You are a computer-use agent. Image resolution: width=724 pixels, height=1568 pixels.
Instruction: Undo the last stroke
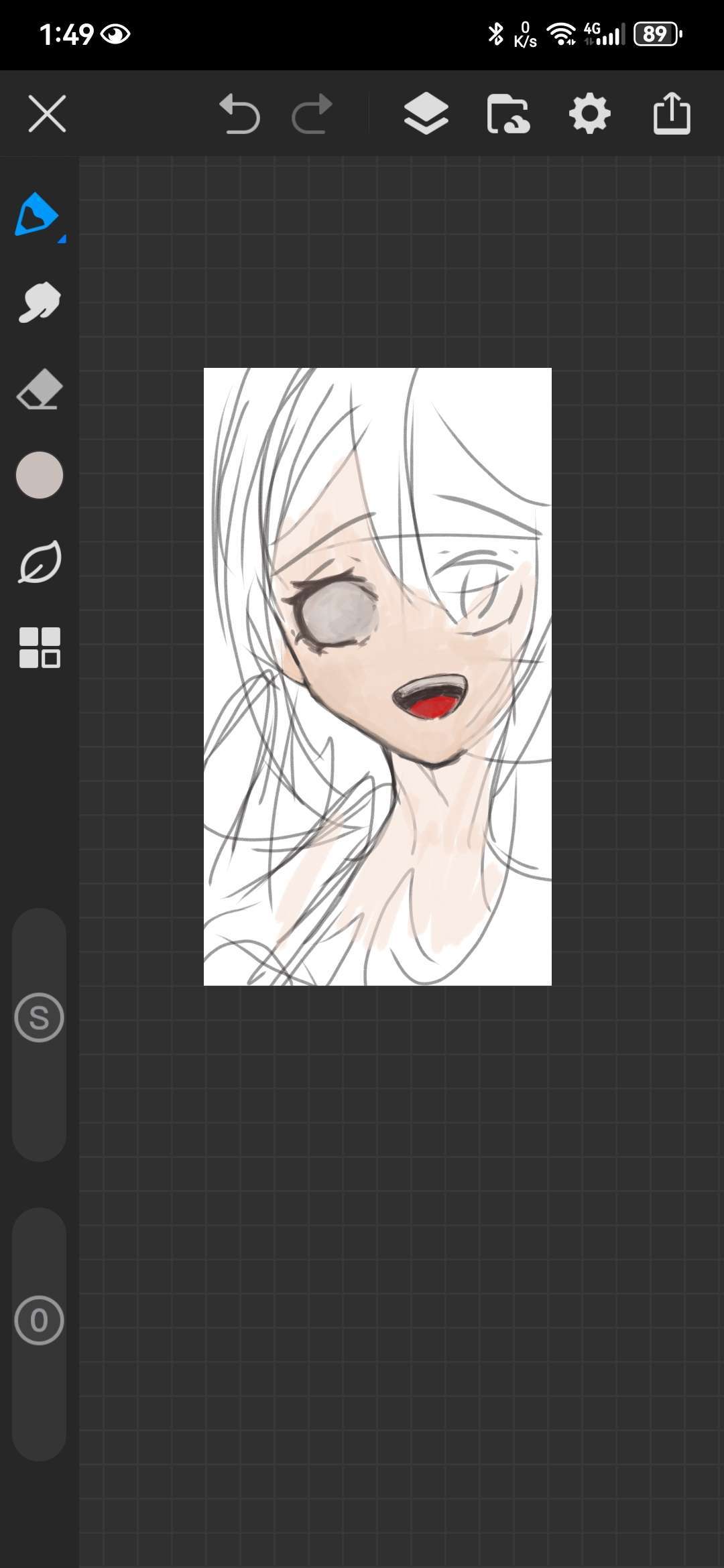[239, 114]
